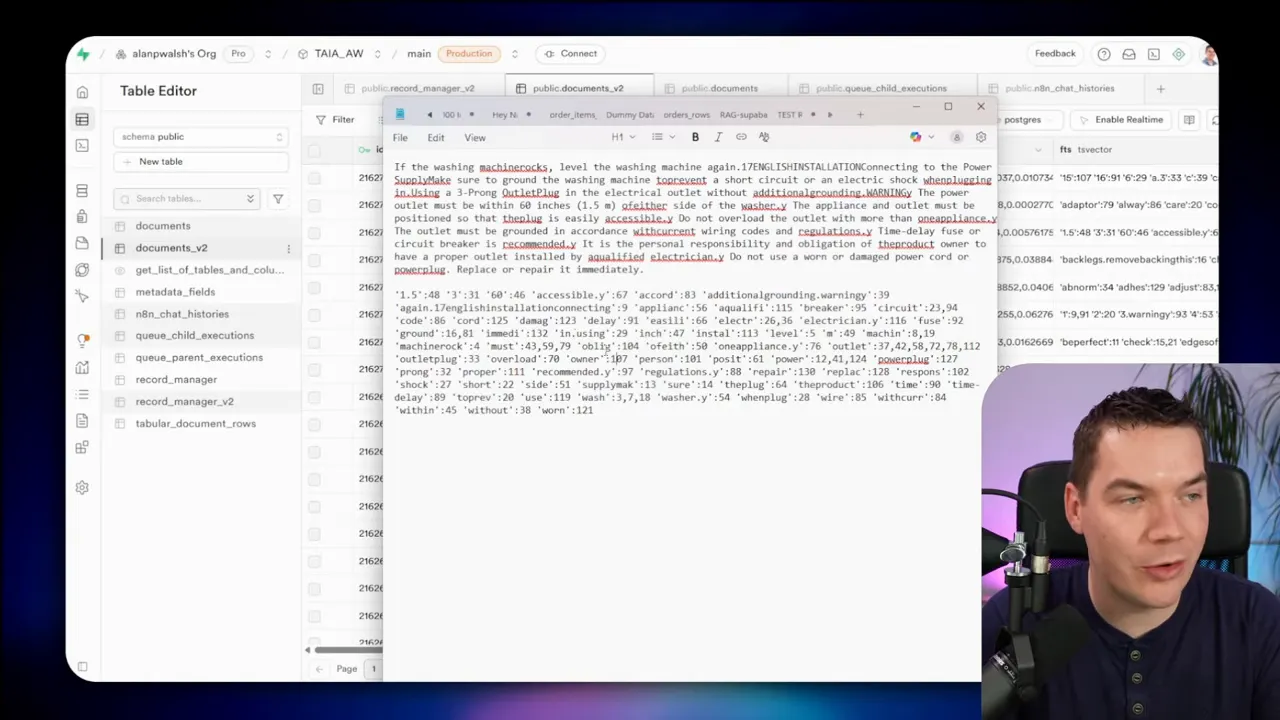Click the bold formatting button in Notepad
This screenshot has height=720, width=1280.
coord(695,137)
